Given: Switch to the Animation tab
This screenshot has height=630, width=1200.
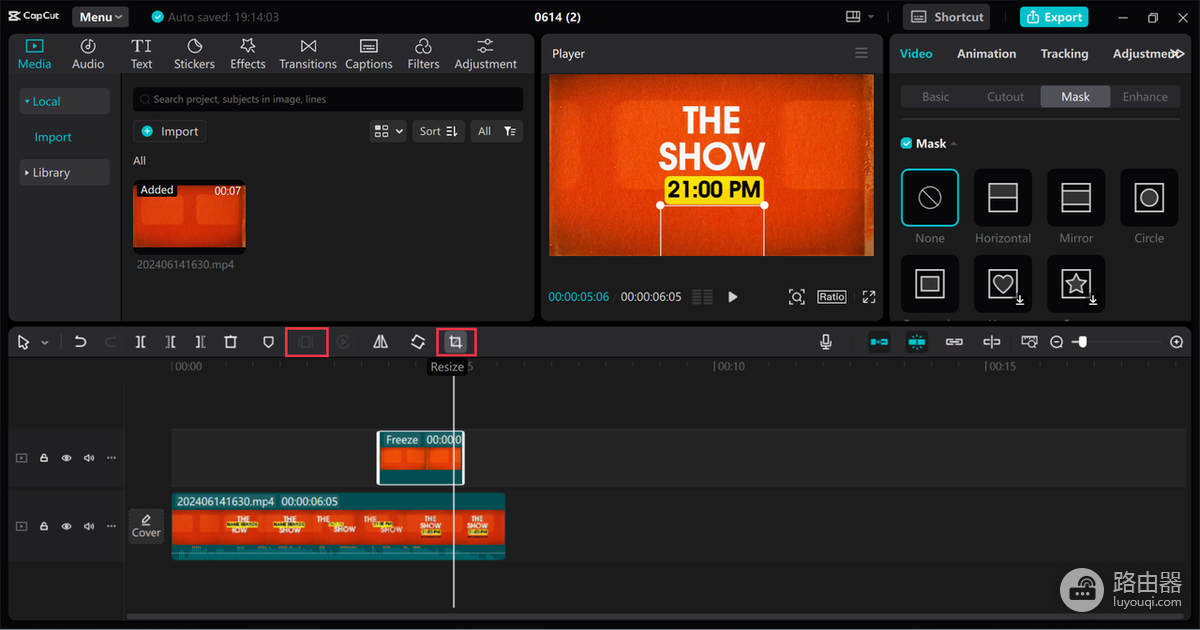Looking at the screenshot, I should [986, 54].
